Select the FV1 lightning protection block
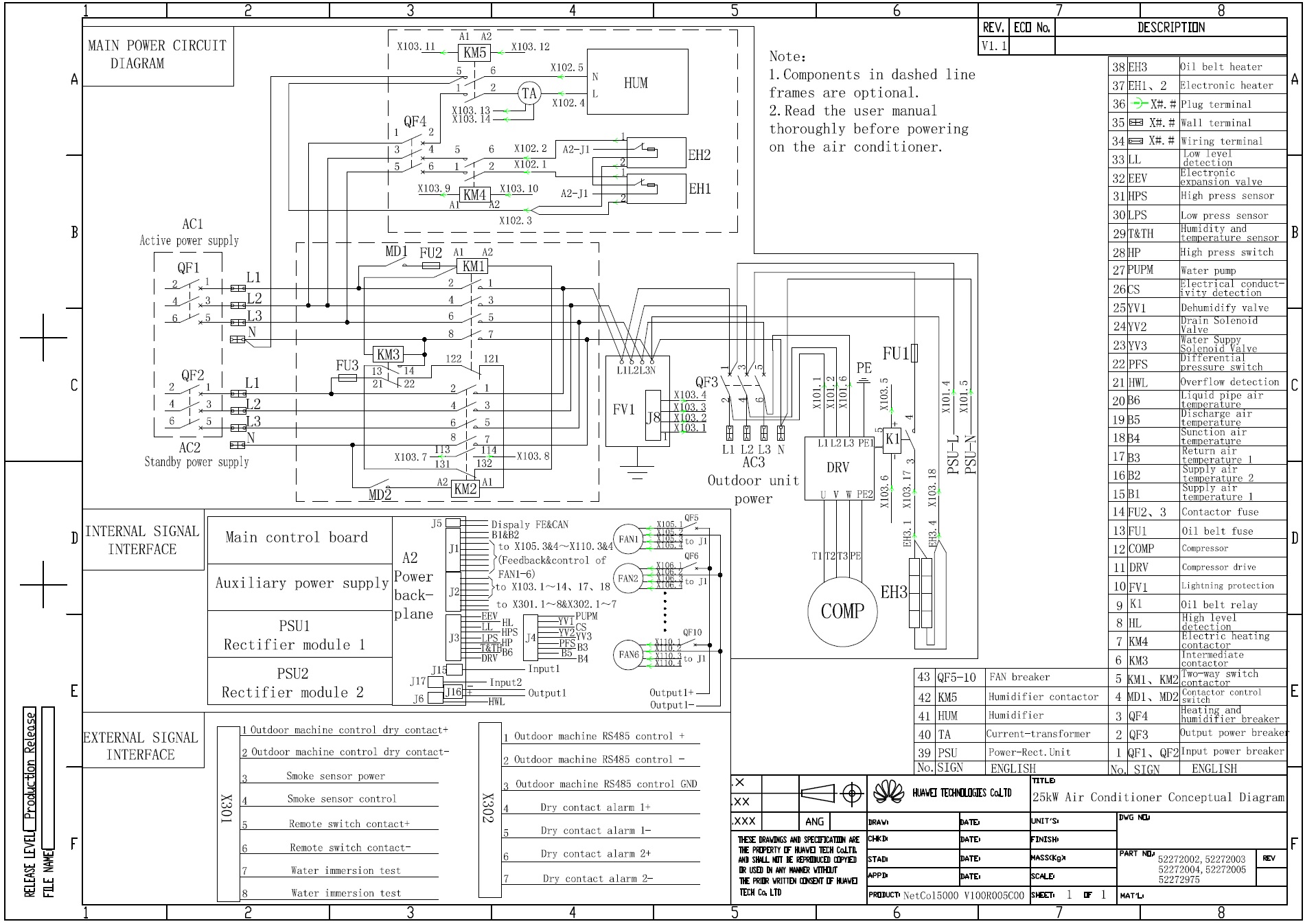This screenshot has height=924, width=1305. tap(637, 401)
